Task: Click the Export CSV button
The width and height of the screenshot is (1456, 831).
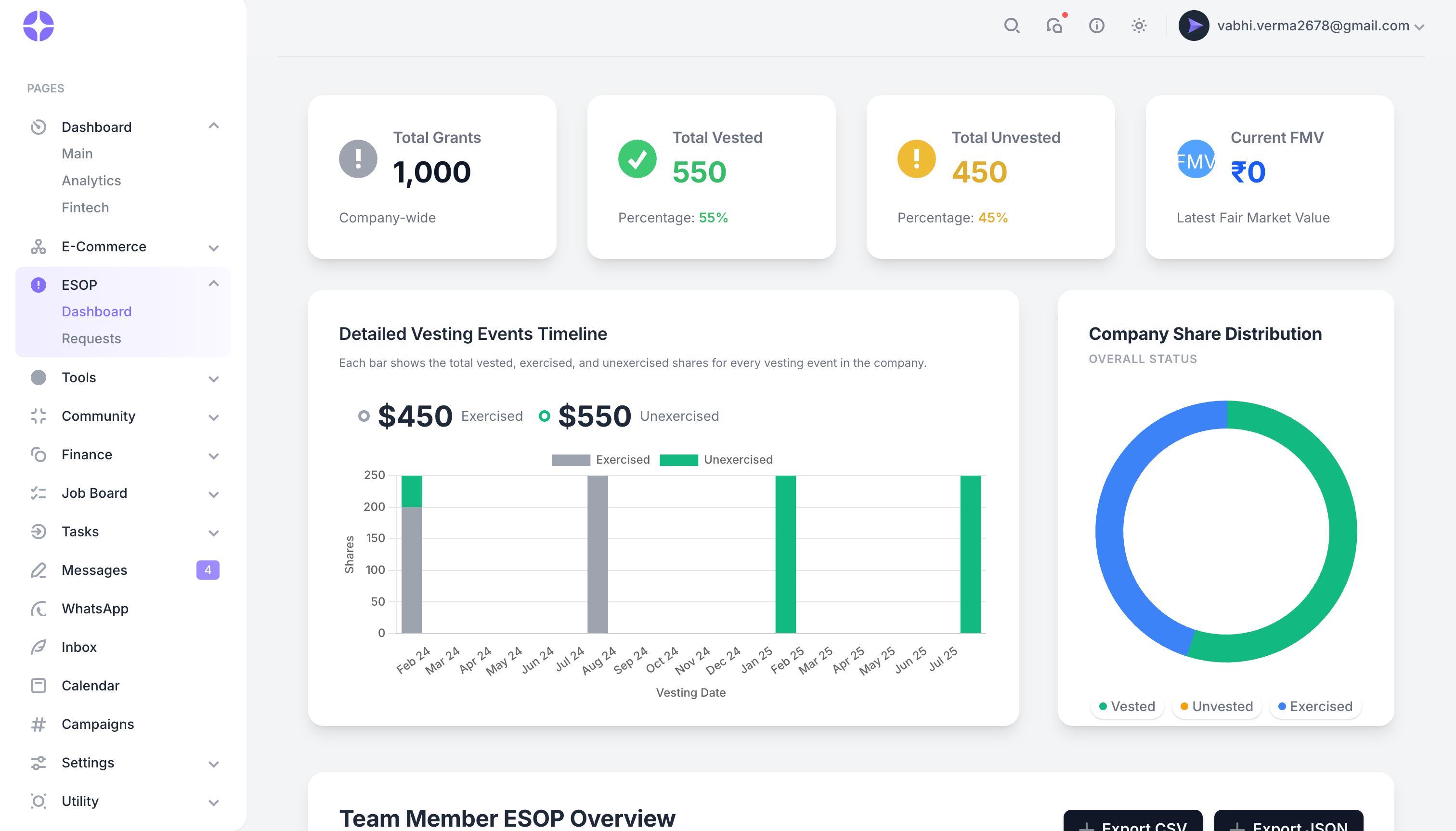Action: [x=1132, y=822]
